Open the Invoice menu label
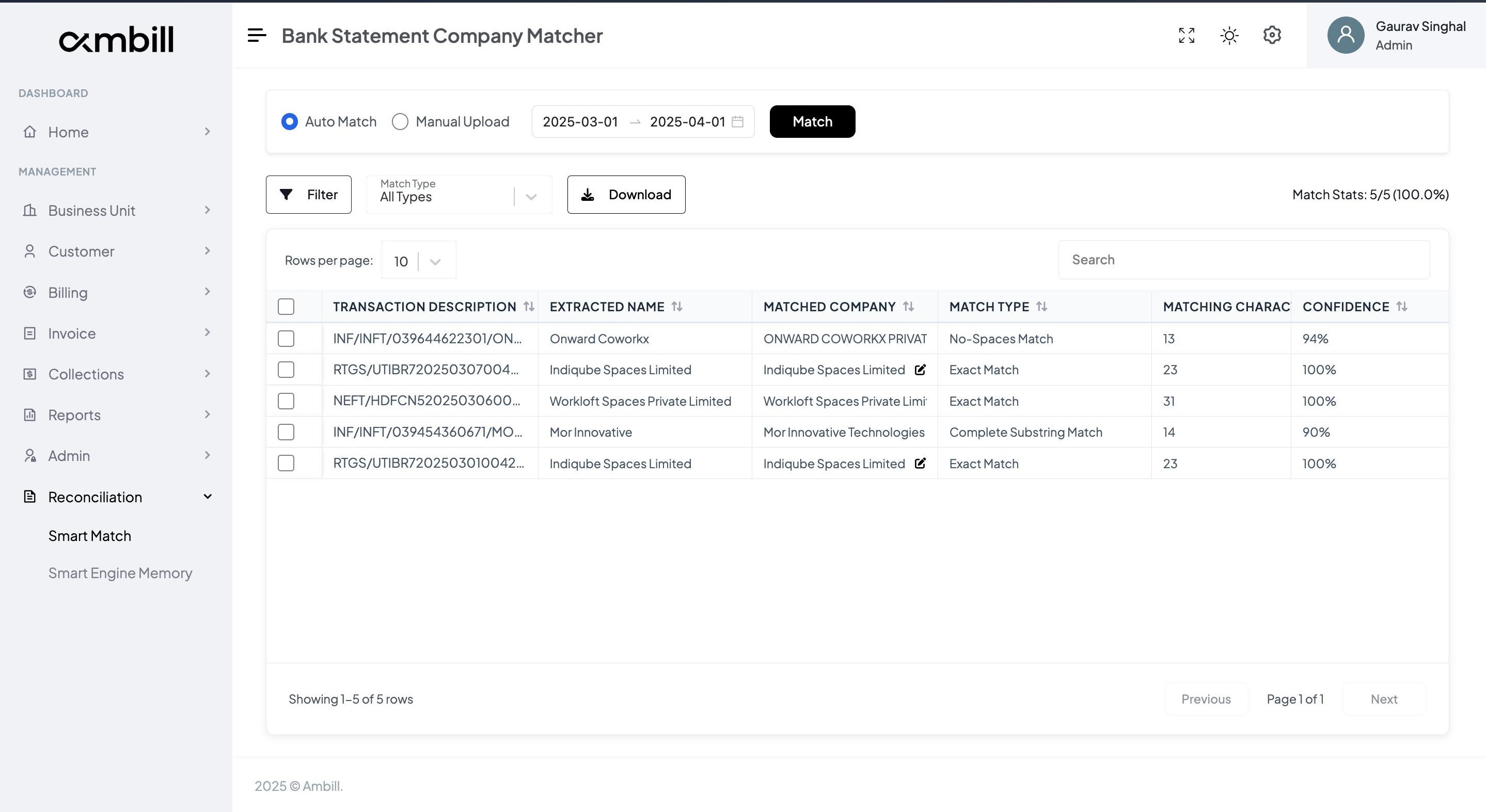 point(72,333)
